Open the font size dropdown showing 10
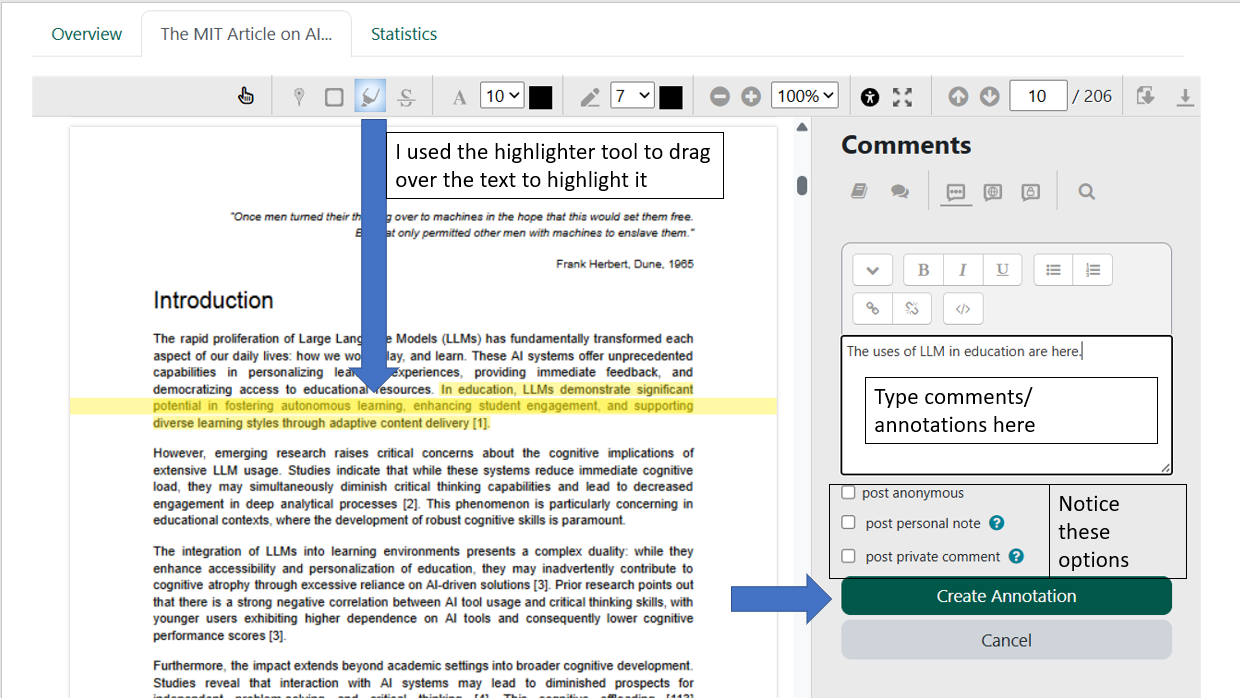Screen dimensions: 1240x698 click(501, 95)
